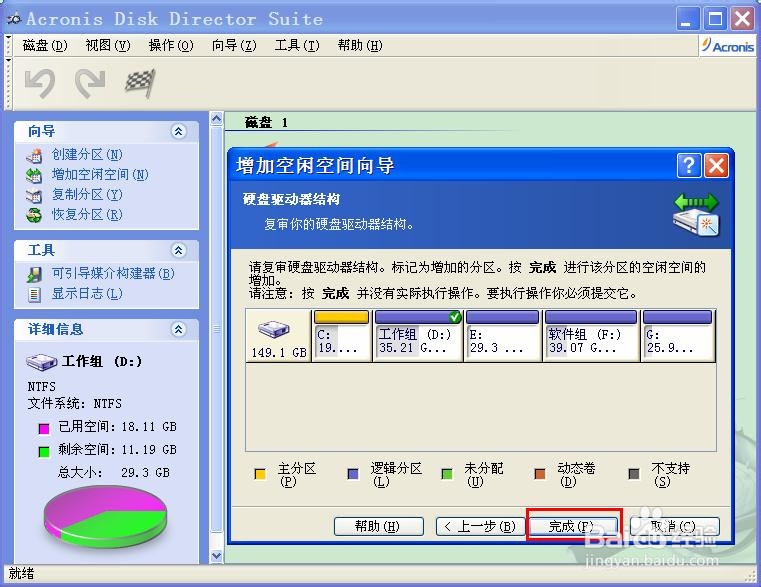Click the checkered flag Commit icon

tap(140, 83)
